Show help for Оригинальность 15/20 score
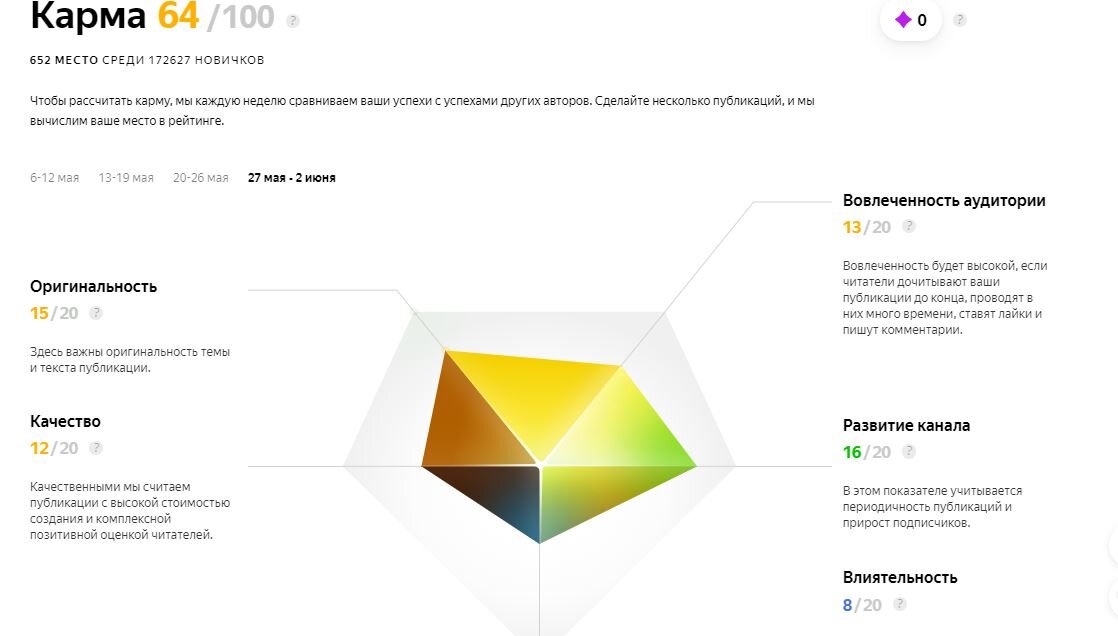This screenshot has width=1118, height=636. pos(96,312)
